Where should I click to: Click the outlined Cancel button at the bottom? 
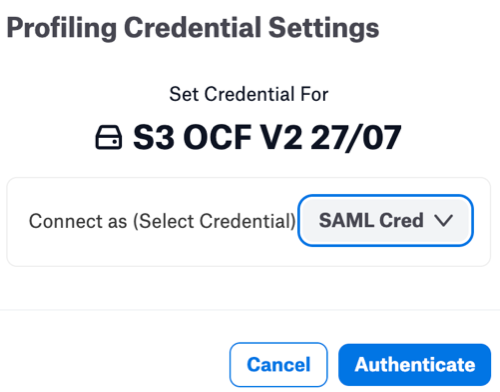pos(278,364)
